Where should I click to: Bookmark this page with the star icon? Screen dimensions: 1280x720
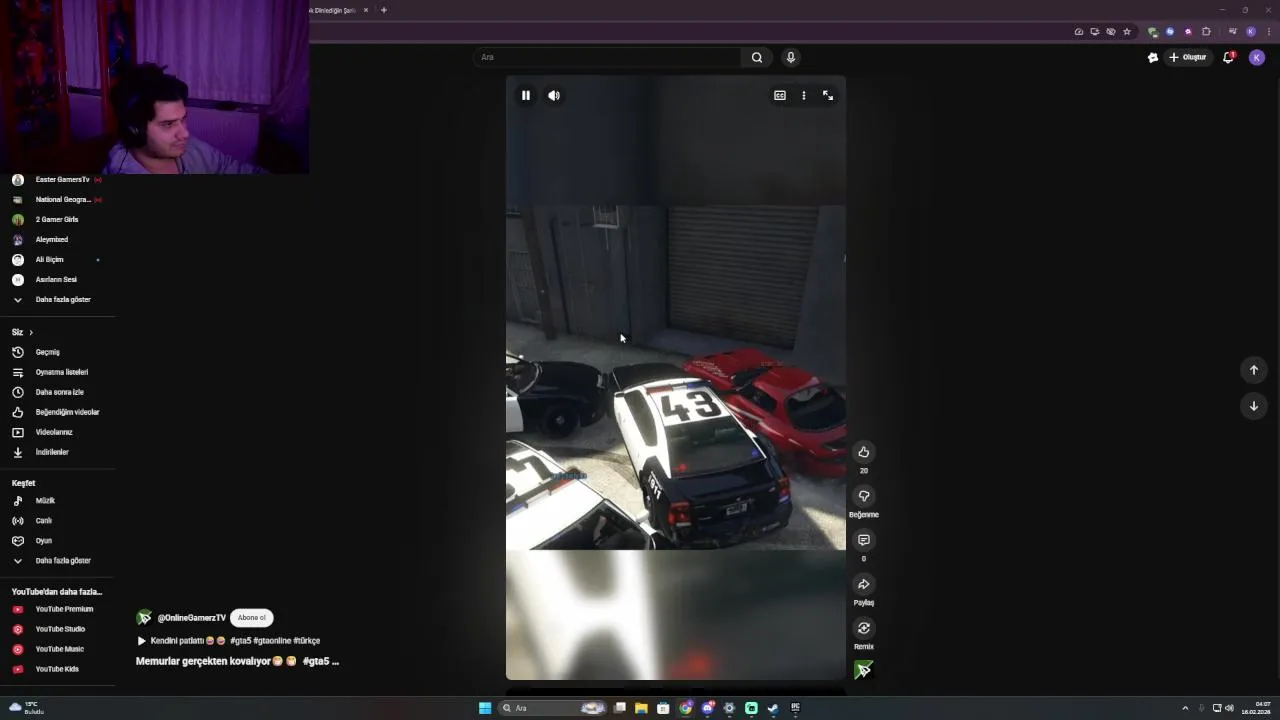coord(1127,32)
